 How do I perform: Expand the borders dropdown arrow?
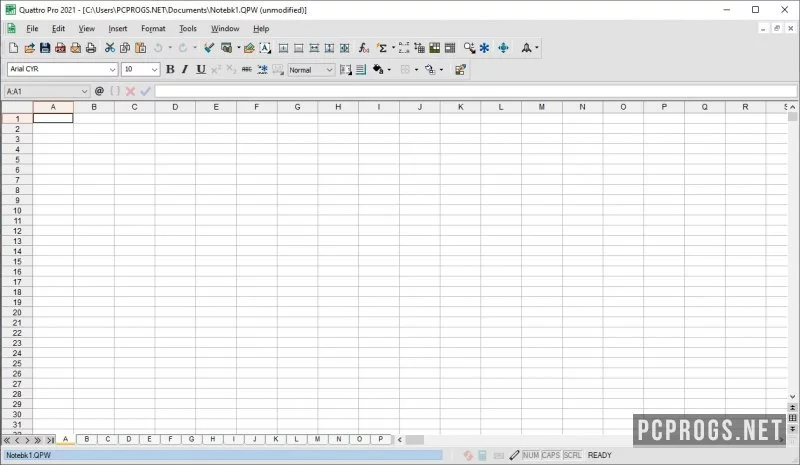coord(416,69)
